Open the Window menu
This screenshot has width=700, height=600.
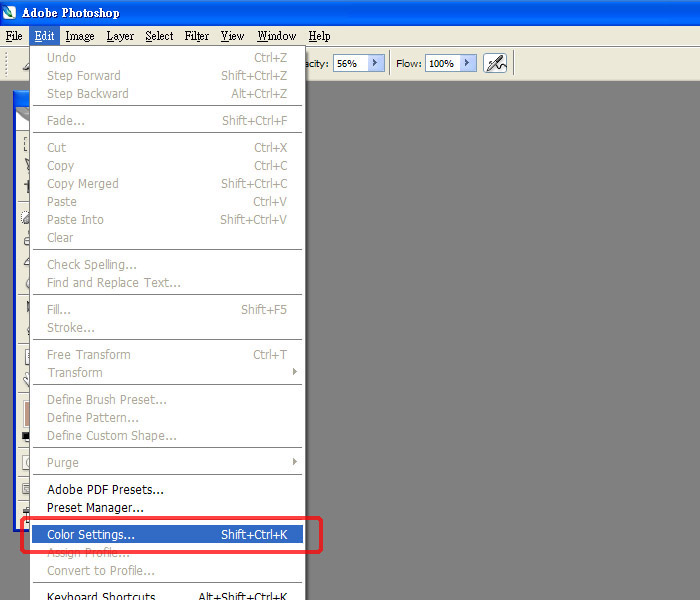tap(277, 36)
